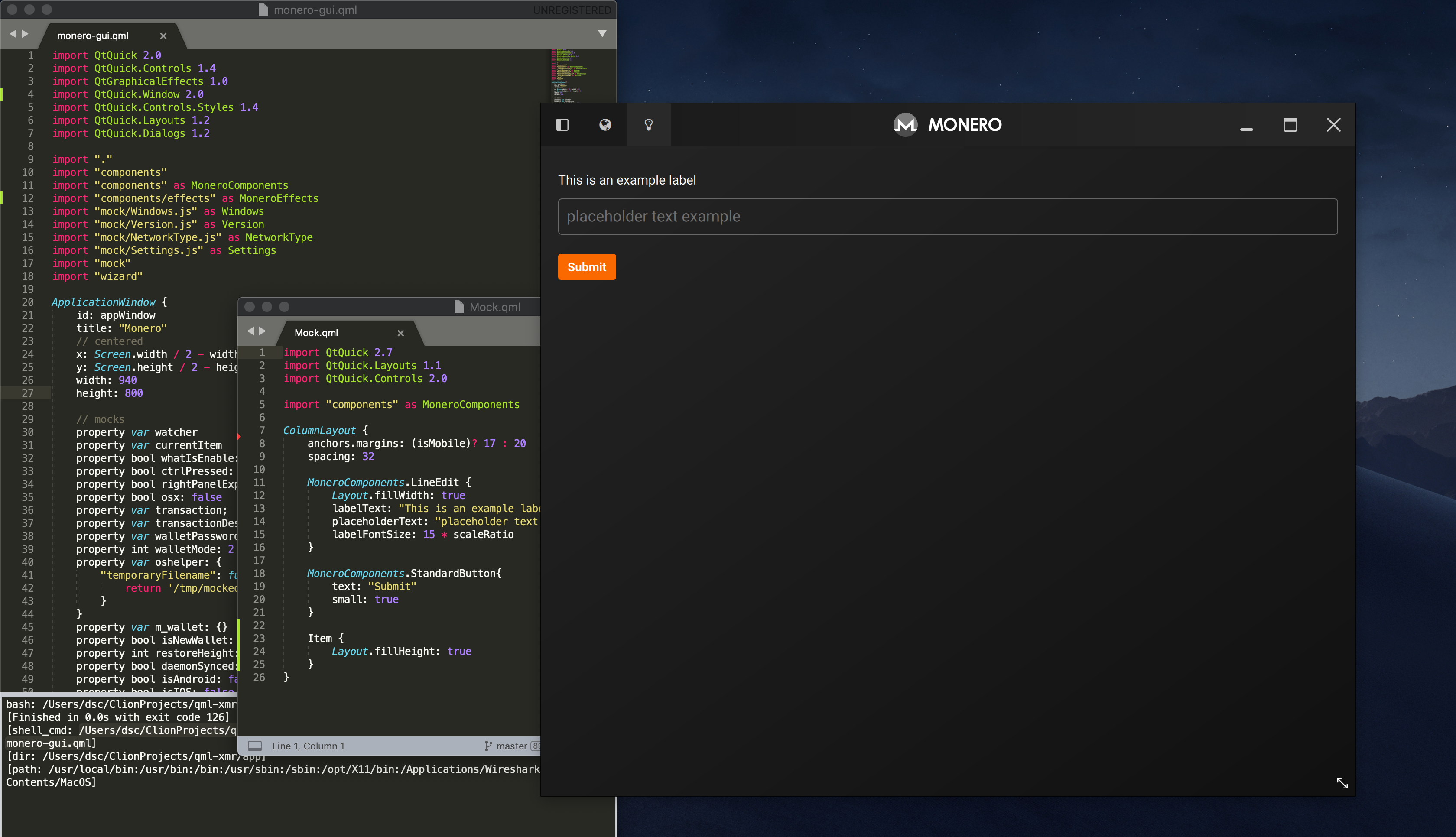Click the resize grip arrow in Monero window corner
The width and height of the screenshot is (1456, 837).
pyautogui.click(x=1342, y=783)
